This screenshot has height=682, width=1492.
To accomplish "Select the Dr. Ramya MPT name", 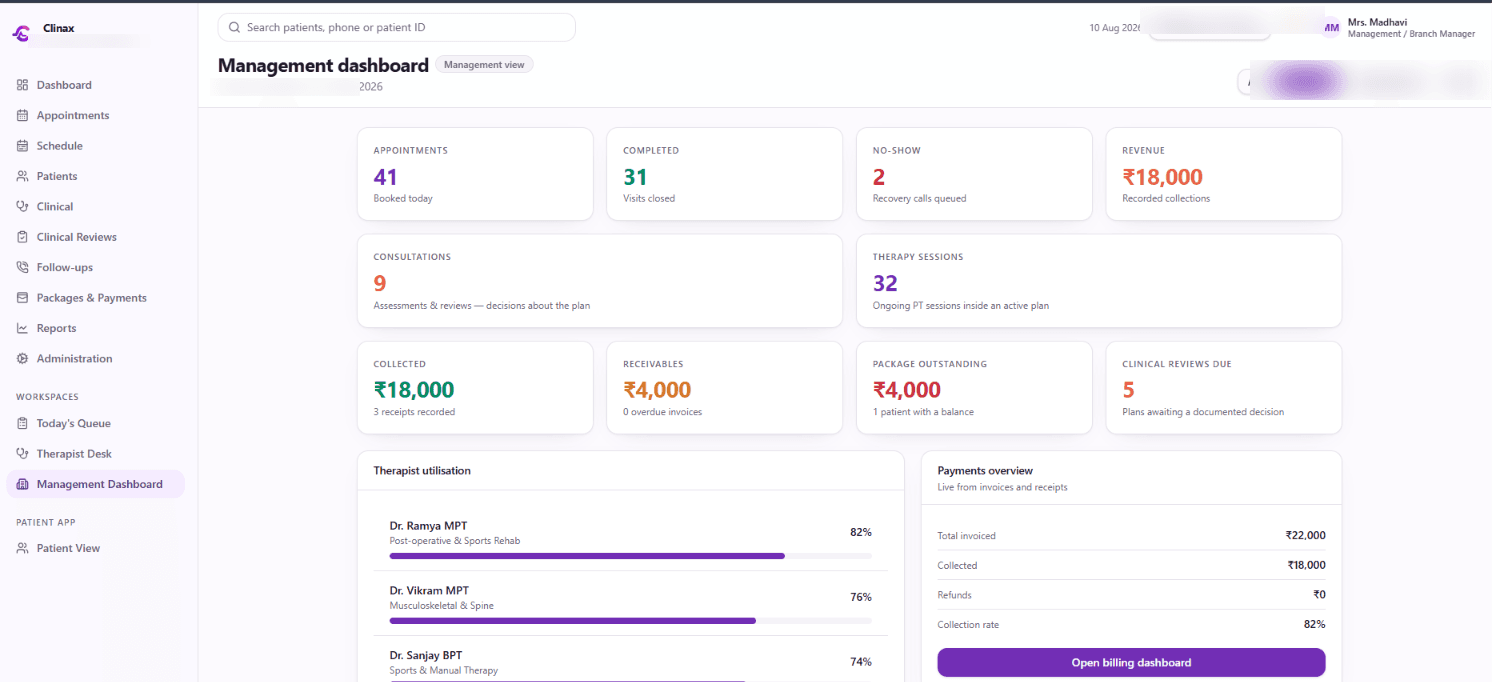I will pos(428,525).
